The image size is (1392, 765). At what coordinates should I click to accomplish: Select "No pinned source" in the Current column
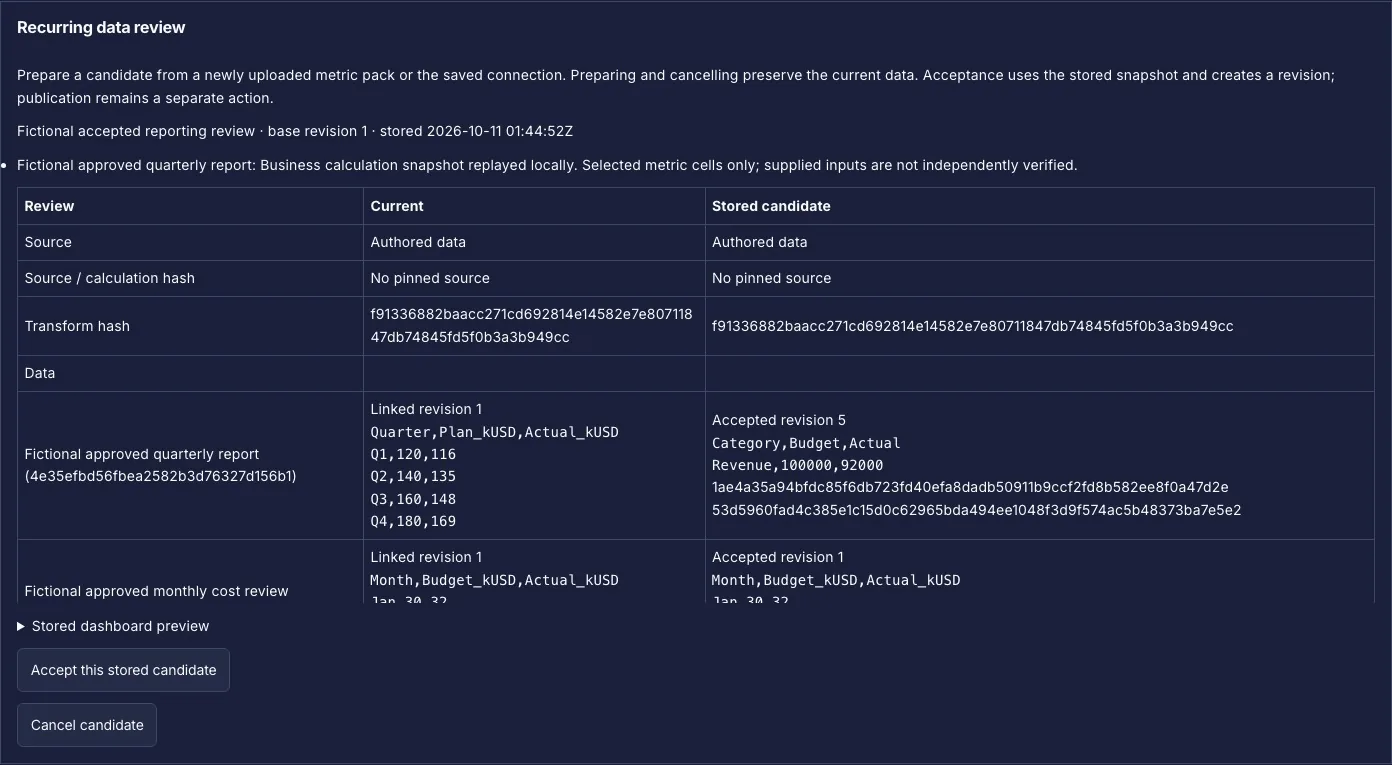coord(430,278)
